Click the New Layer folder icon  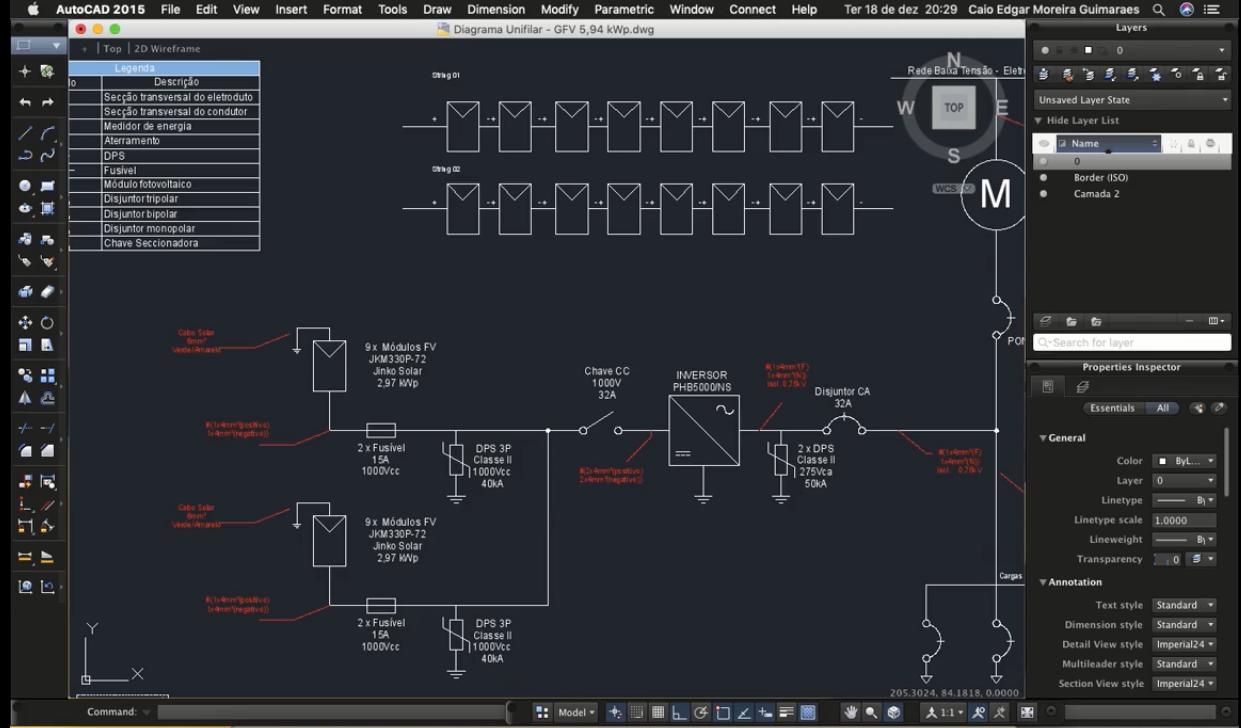click(x=1071, y=322)
